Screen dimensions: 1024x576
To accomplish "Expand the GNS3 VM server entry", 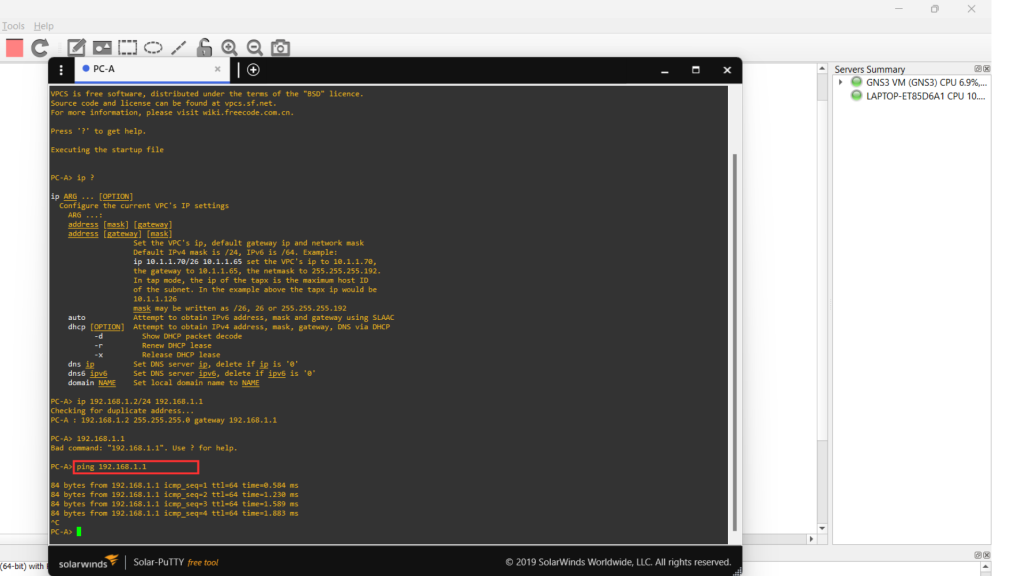I will (841, 82).
